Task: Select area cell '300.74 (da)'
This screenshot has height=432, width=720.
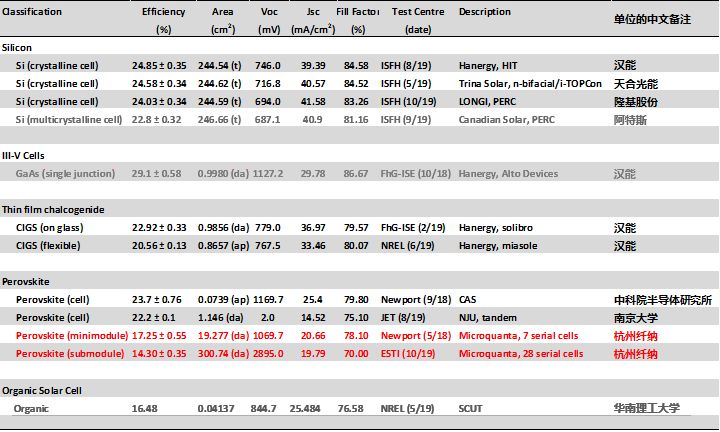Action: point(223,353)
